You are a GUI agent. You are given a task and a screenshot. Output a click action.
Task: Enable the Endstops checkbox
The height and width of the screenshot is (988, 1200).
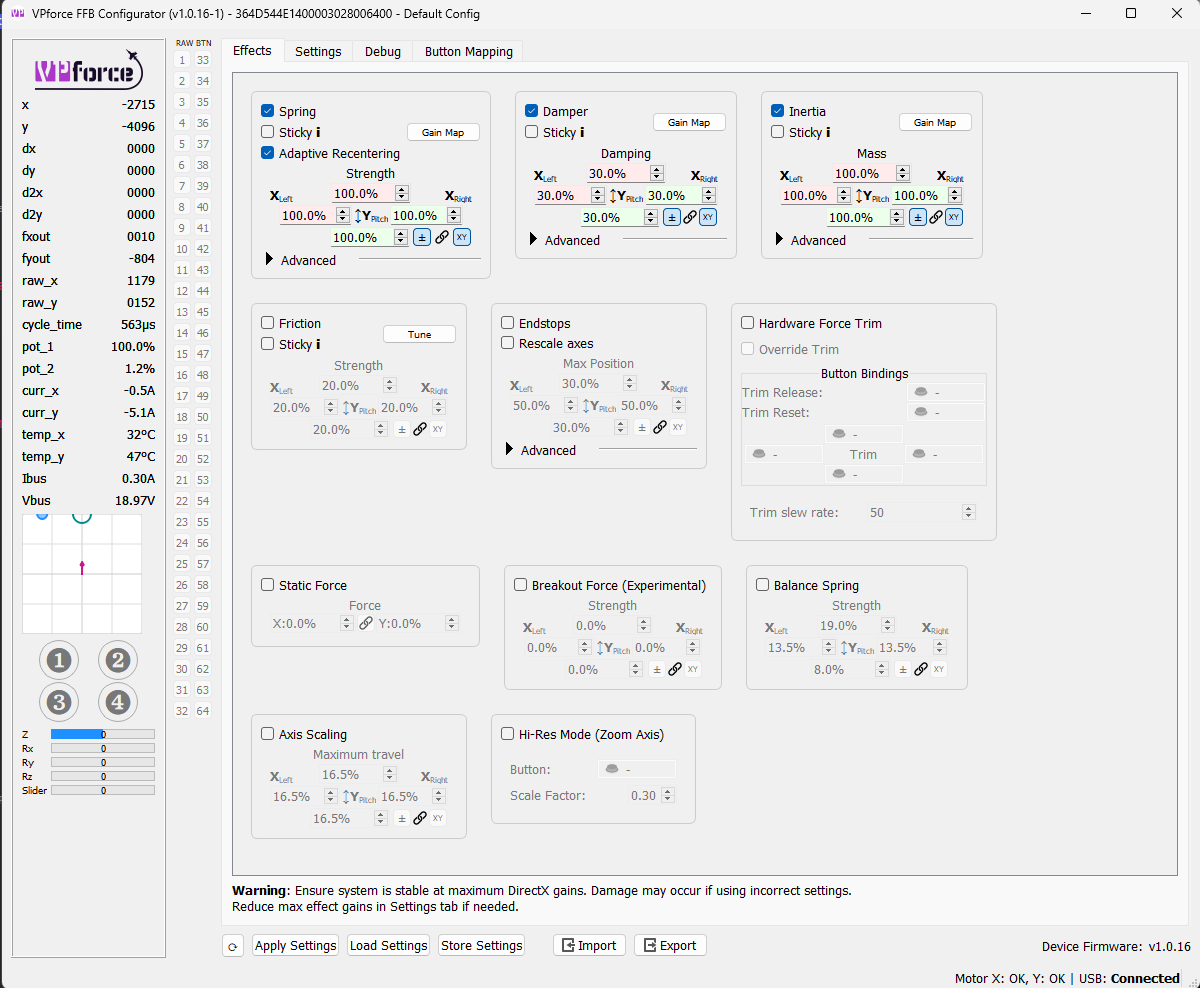point(508,323)
